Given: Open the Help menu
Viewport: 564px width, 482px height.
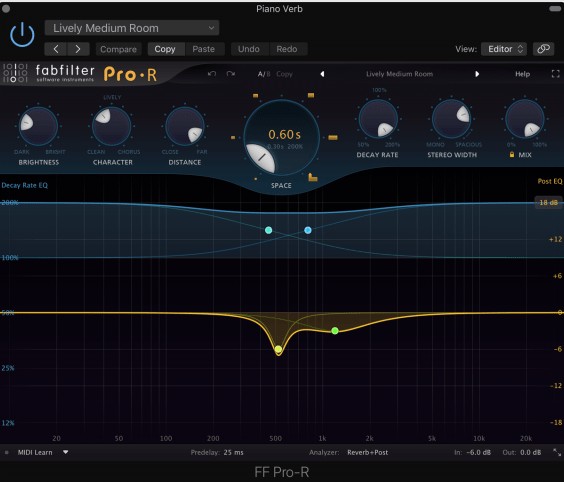Looking at the screenshot, I should (x=522, y=74).
